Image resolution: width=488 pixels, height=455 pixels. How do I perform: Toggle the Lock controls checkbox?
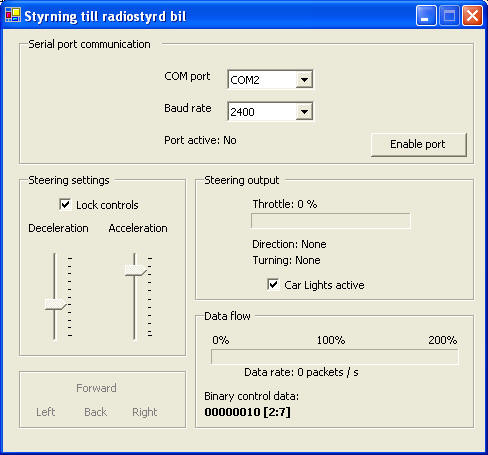65,204
